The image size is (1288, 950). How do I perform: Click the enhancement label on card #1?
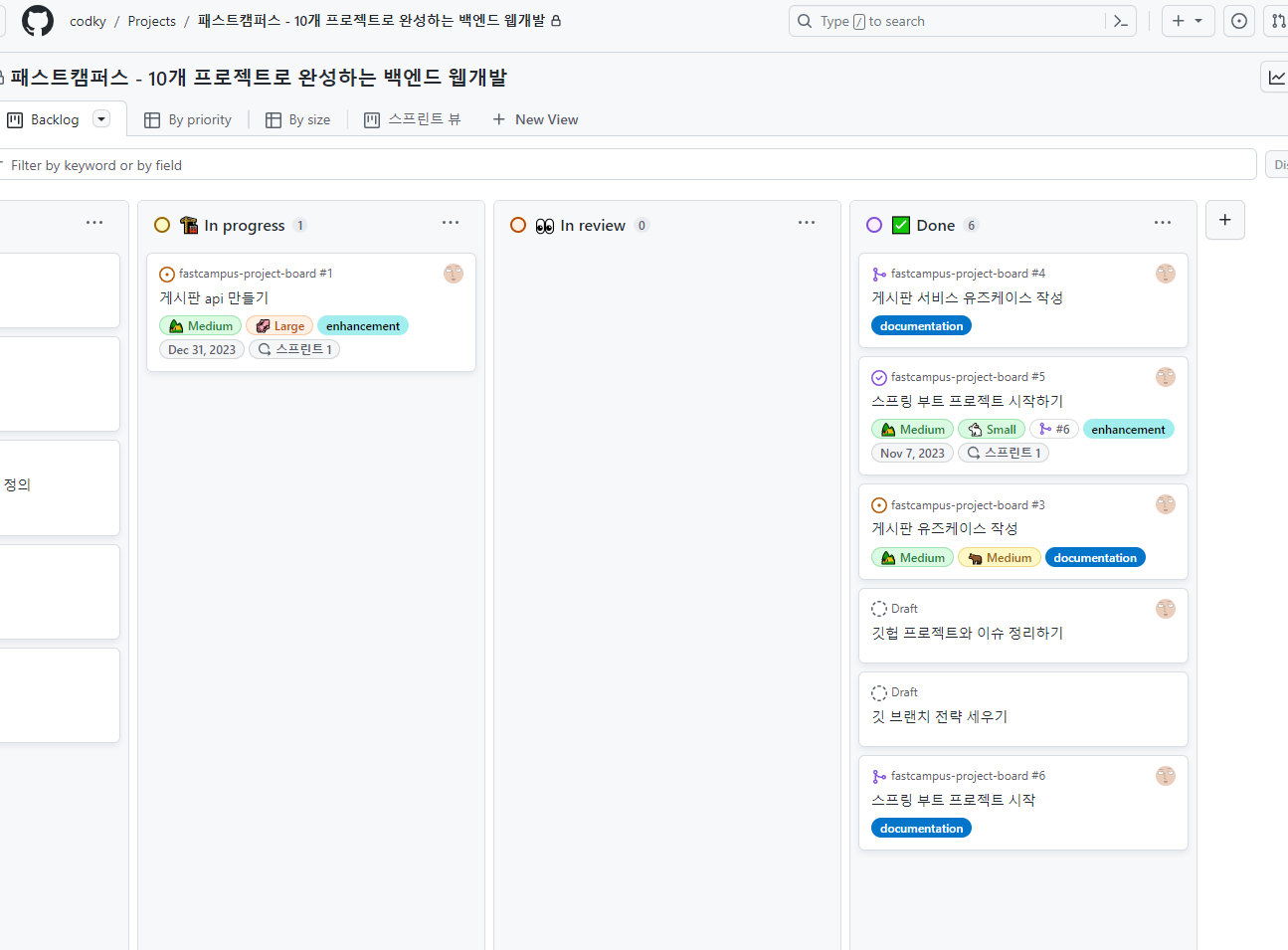[363, 325]
